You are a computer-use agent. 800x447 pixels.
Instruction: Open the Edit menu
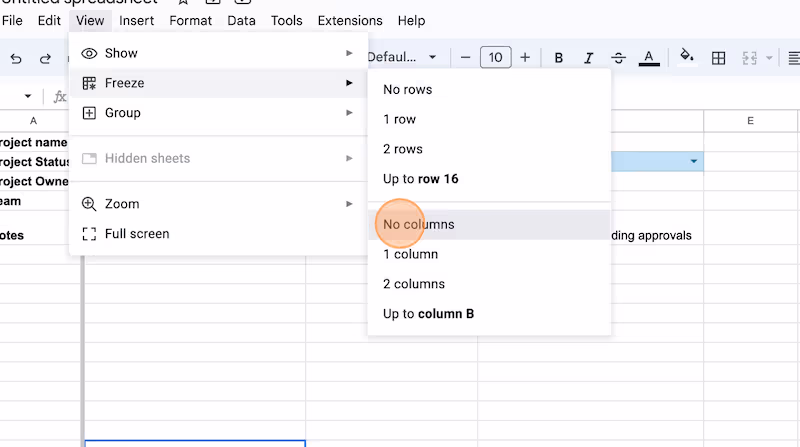coord(49,20)
